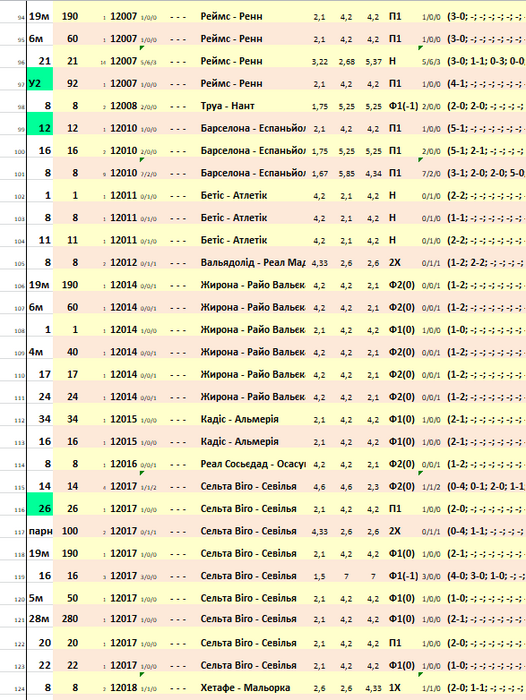Select the large 1/1/2 cell beside Ф2(0)

tap(431, 488)
